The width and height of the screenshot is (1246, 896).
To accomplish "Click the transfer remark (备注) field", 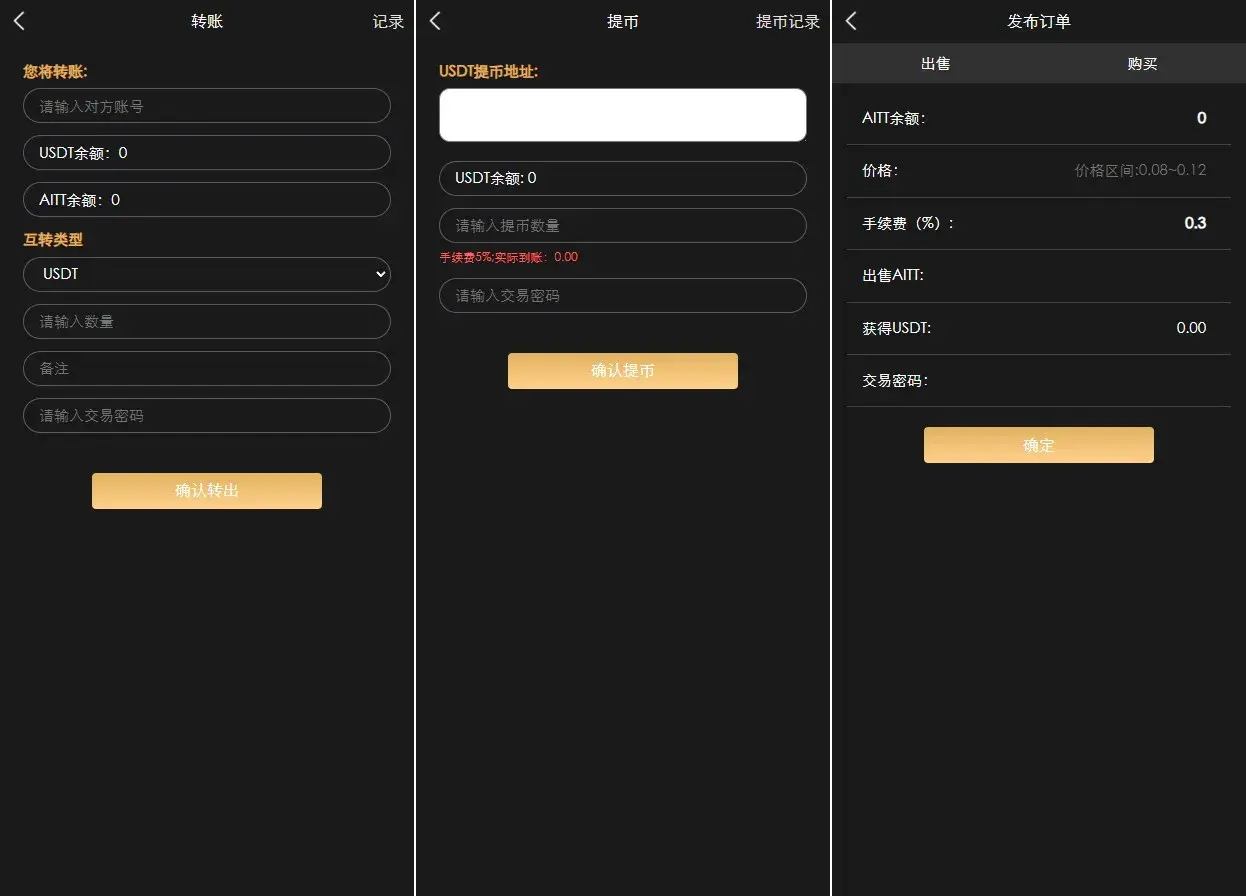I will [206, 369].
